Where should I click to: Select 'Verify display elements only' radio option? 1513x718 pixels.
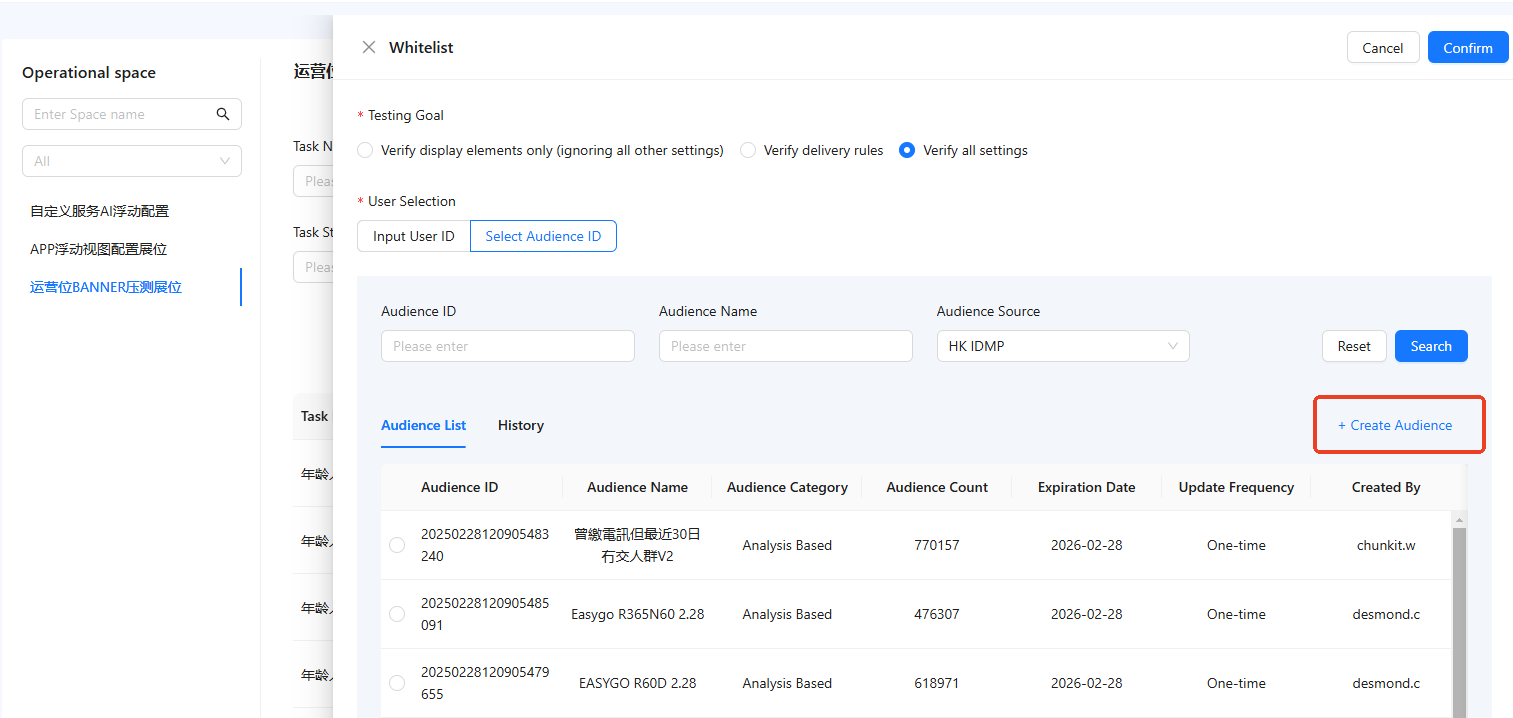(x=365, y=150)
